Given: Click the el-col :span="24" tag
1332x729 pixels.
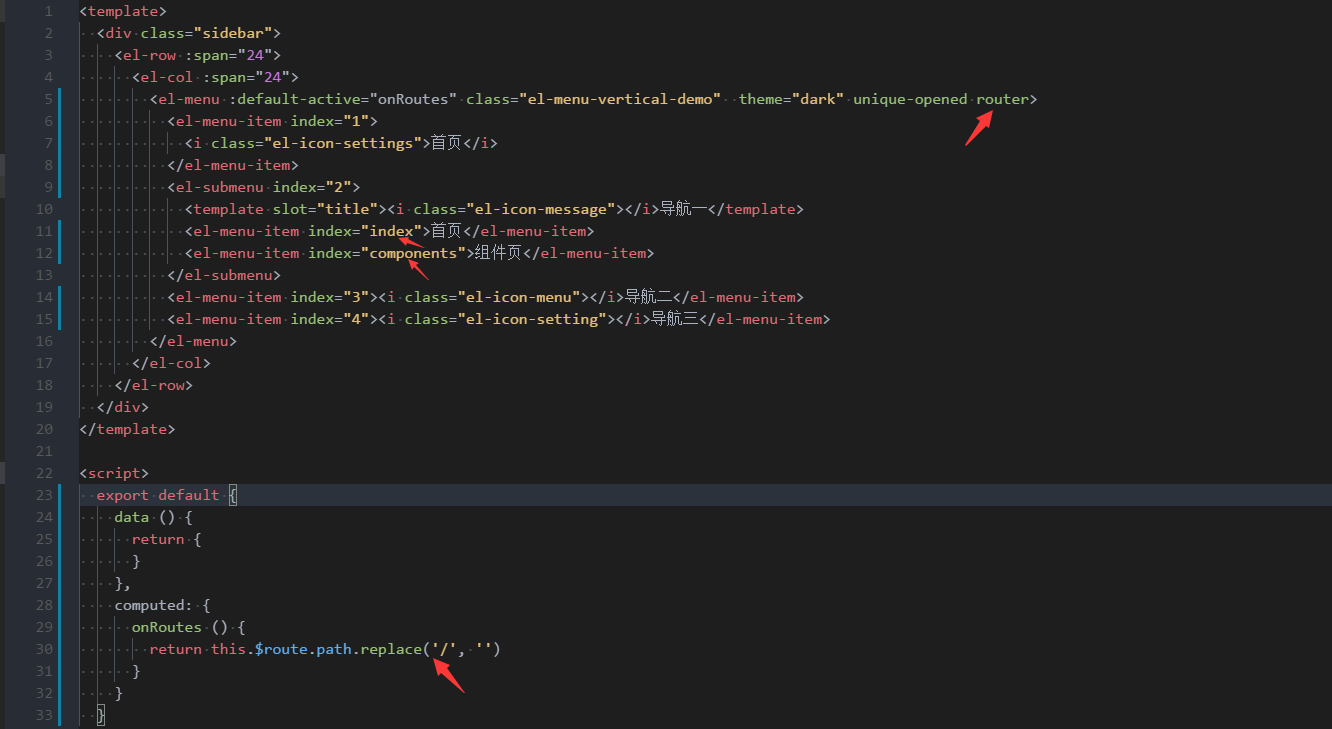Looking at the screenshot, I should point(215,77).
